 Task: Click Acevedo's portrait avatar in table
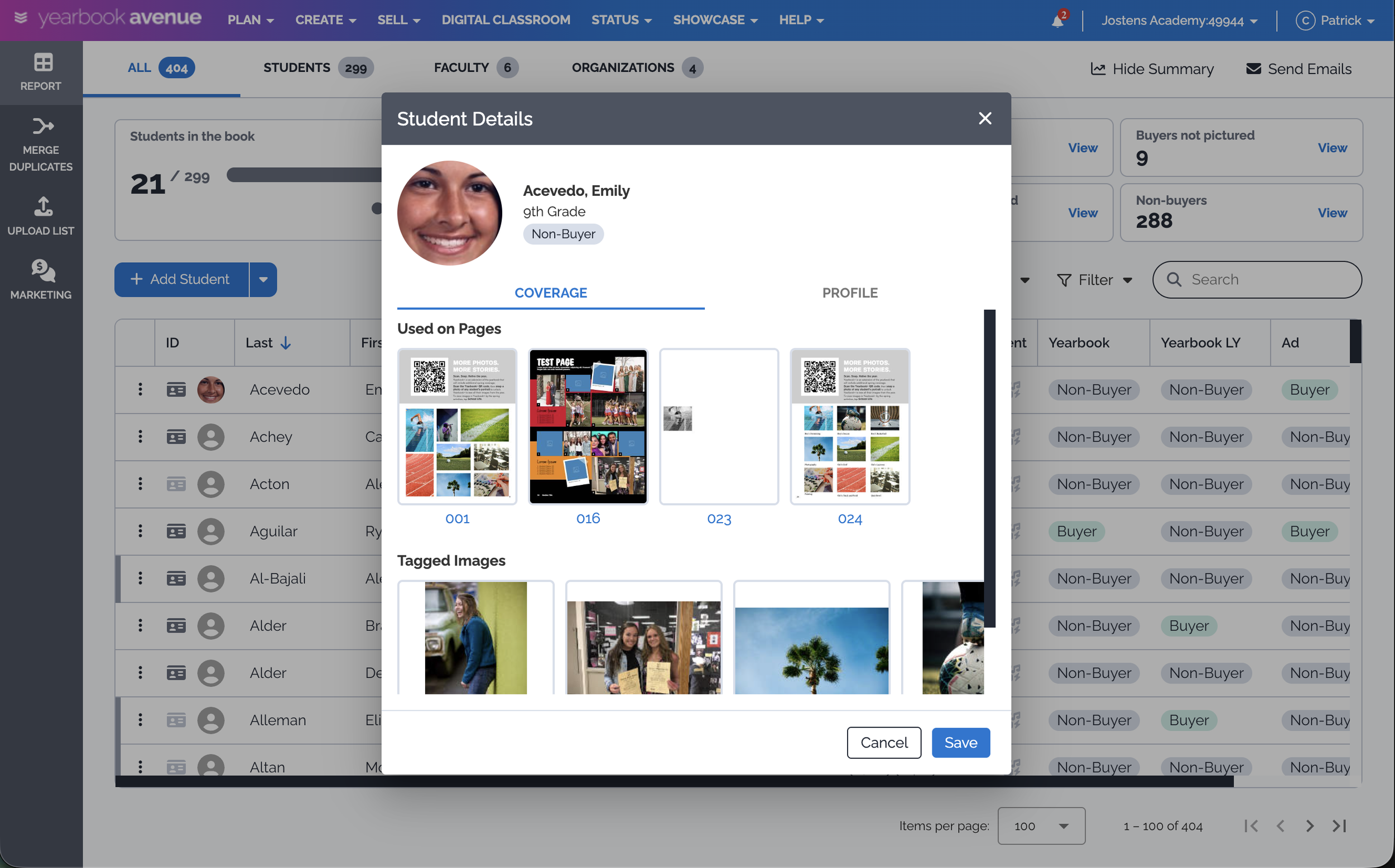click(x=211, y=390)
